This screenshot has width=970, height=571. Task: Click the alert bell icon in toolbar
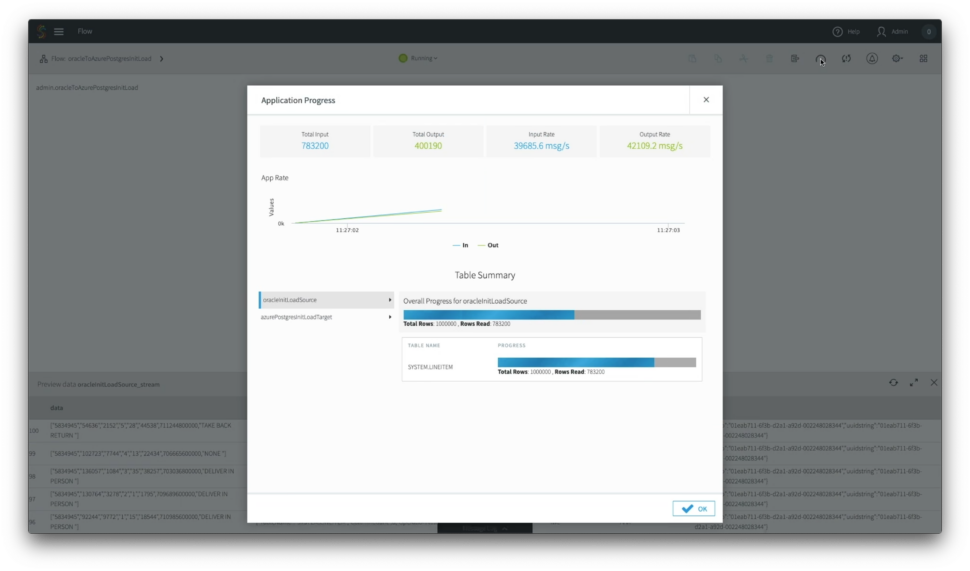coord(872,59)
